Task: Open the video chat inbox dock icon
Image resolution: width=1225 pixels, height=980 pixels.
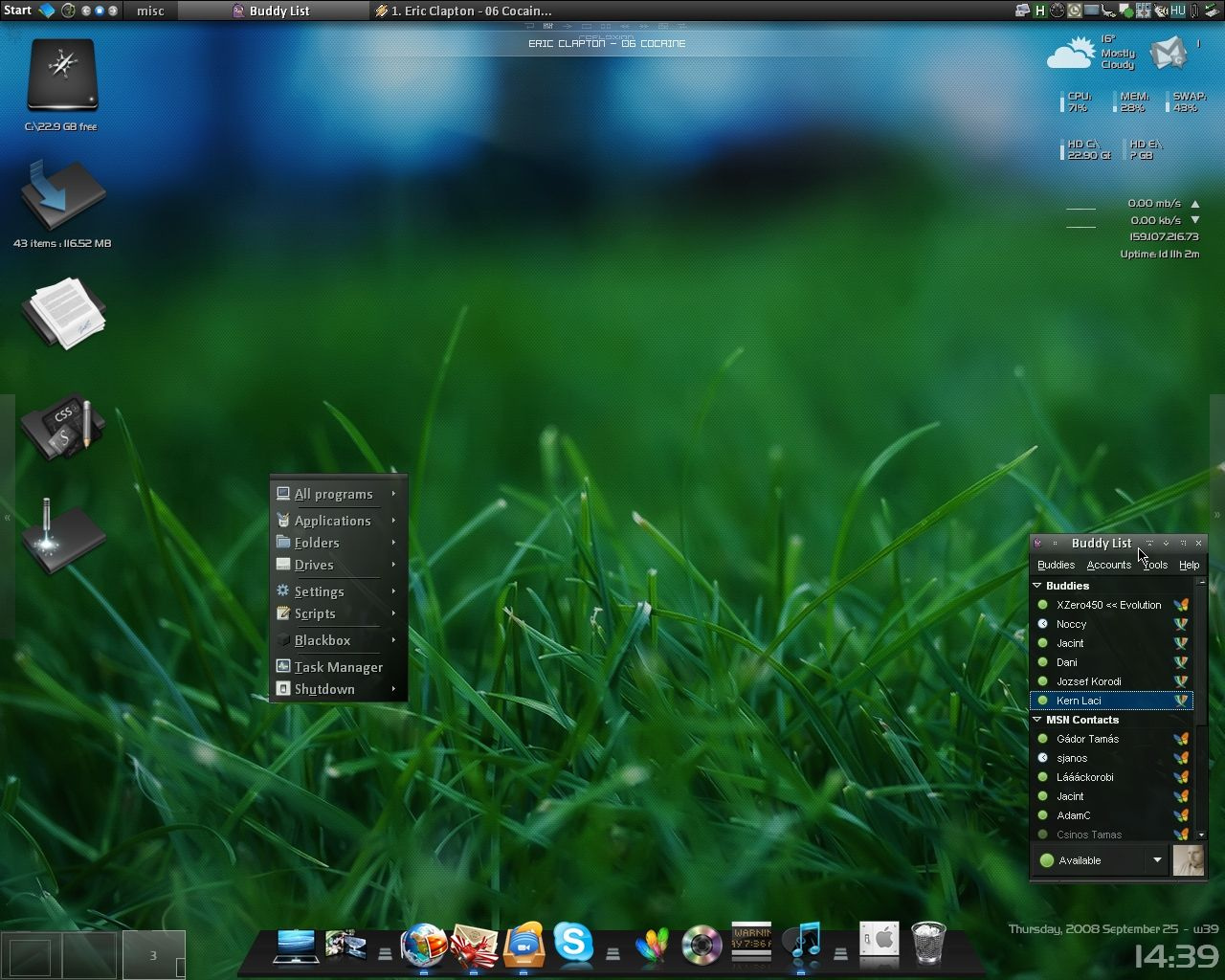Action: click(x=523, y=946)
